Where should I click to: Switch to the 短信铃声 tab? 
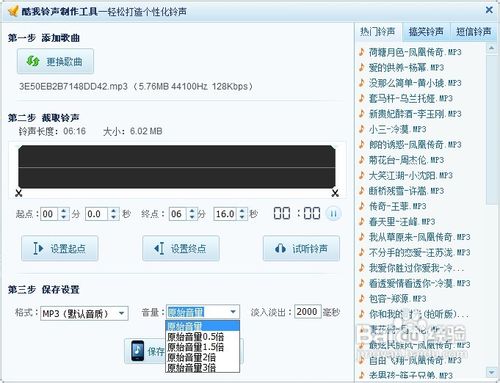point(474,32)
